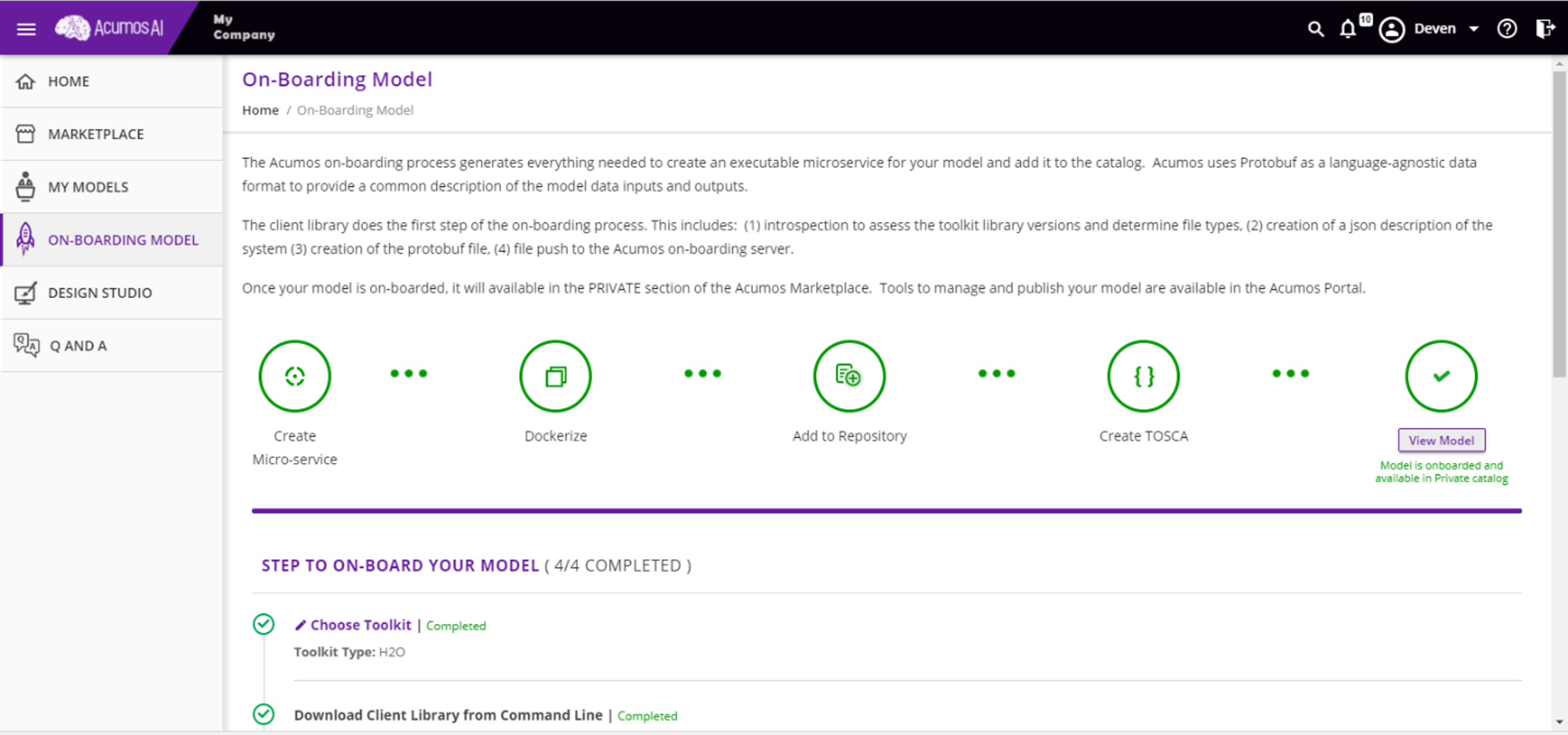
Task: Open the Marketplace sidebar item
Action: click(95, 134)
